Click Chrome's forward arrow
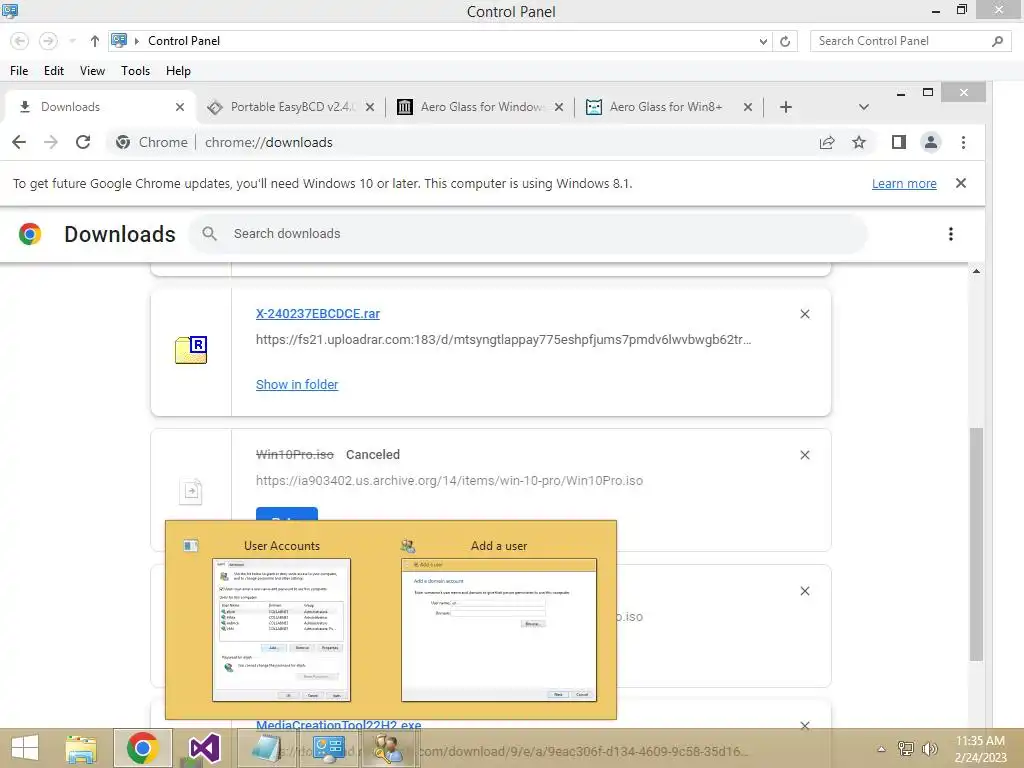 click(x=50, y=142)
